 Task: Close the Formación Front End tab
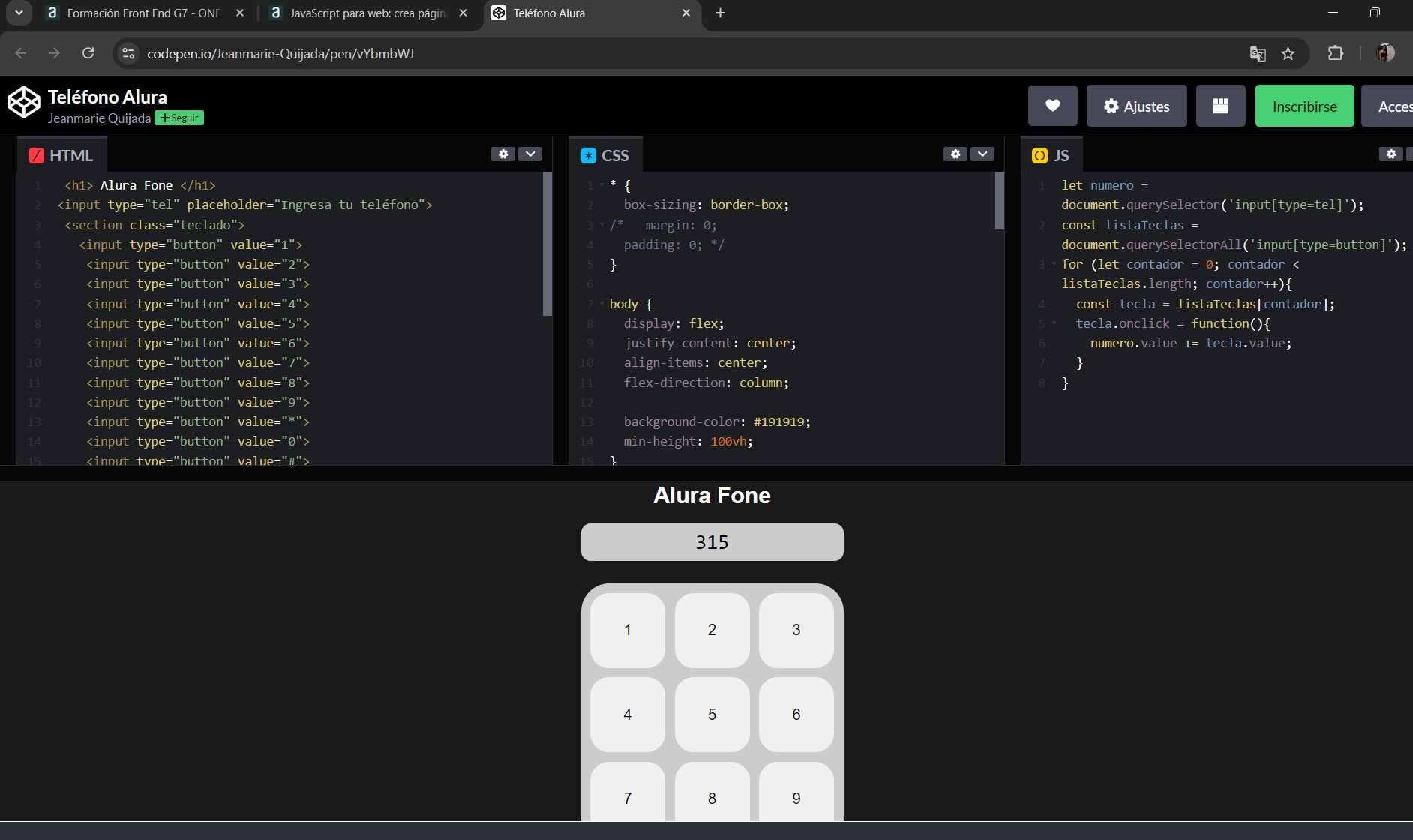tap(239, 13)
